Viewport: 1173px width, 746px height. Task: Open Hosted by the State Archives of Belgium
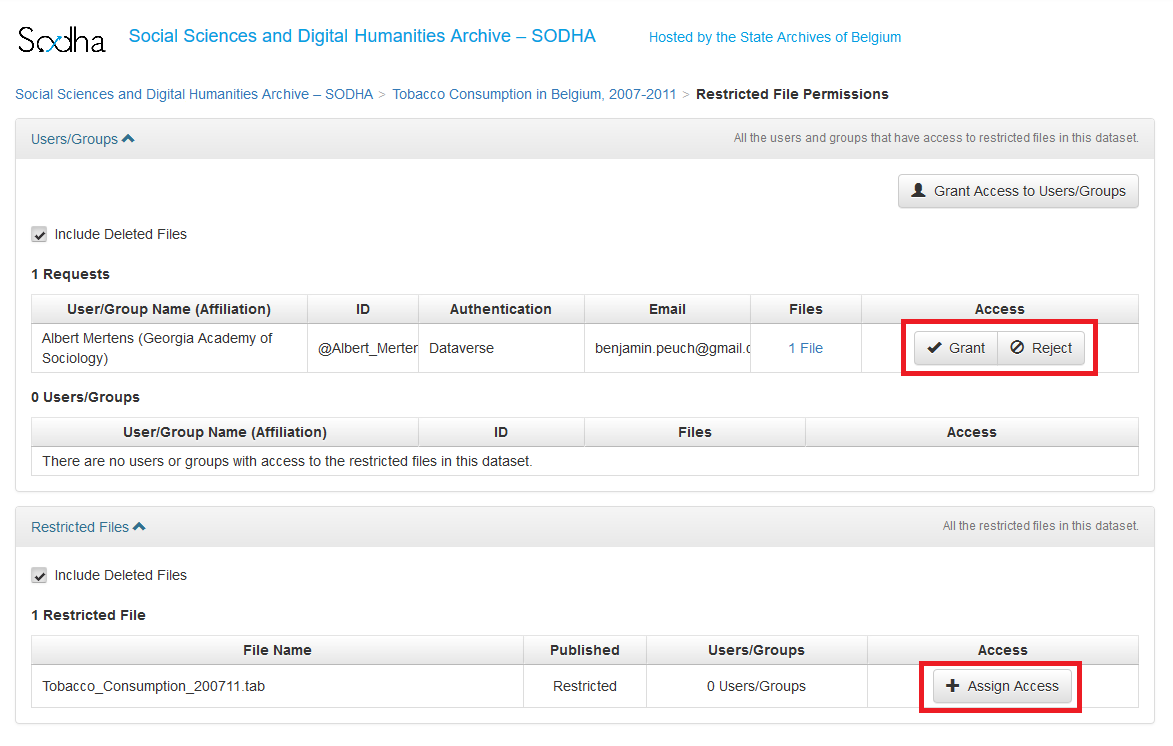tap(774, 37)
